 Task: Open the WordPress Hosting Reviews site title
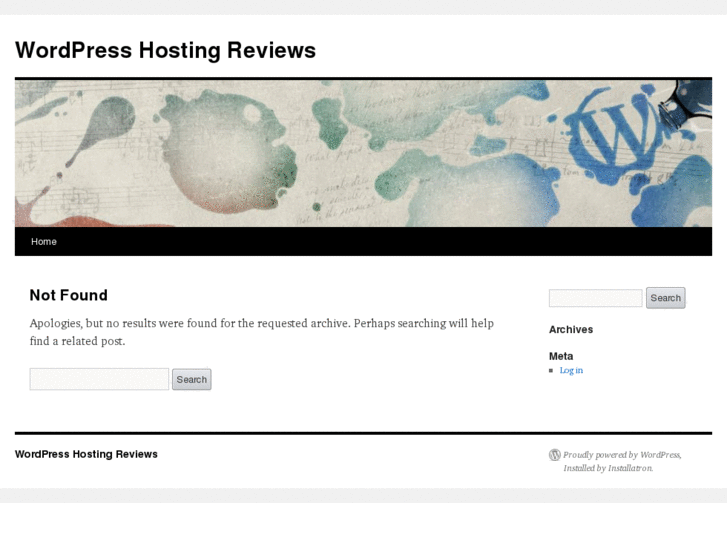tap(166, 50)
